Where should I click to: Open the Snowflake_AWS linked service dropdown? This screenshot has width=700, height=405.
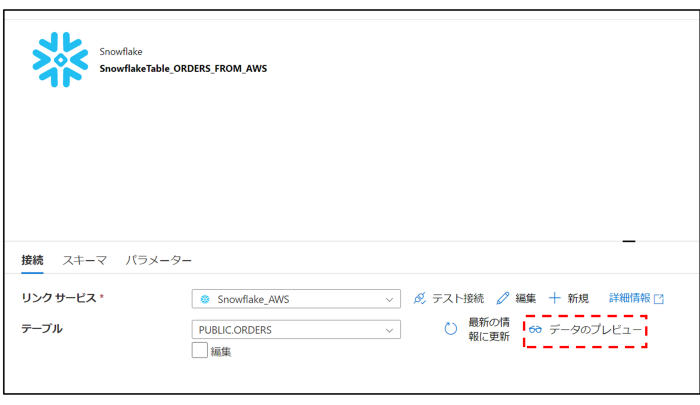click(x=296, y=299)
